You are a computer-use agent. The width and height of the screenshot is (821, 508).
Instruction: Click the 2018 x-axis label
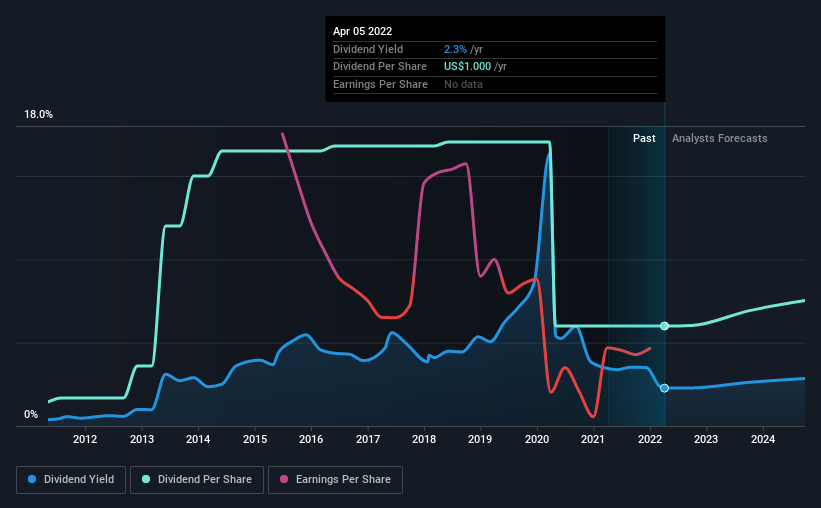coord(424,439)
